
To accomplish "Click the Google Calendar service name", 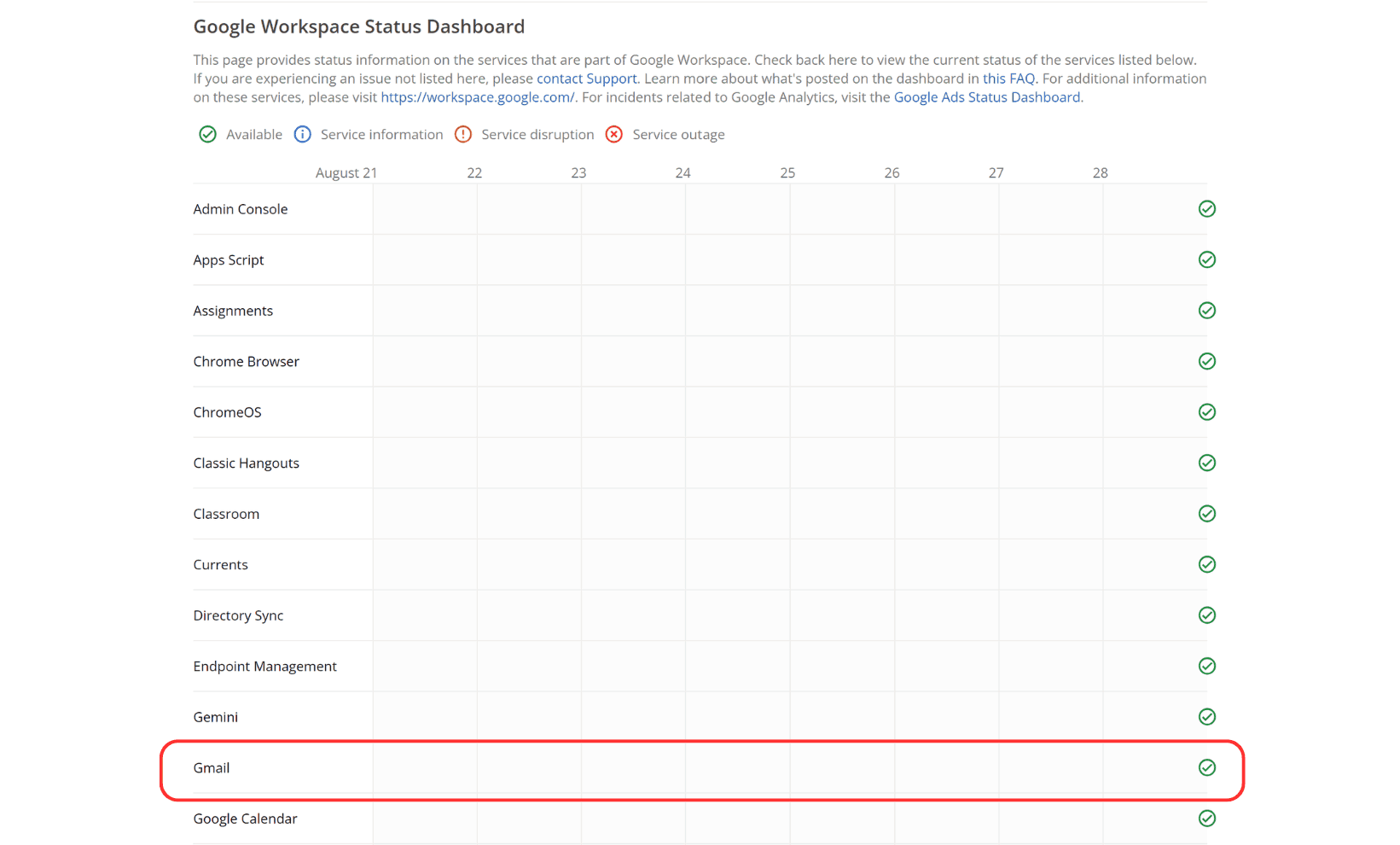I will [245, 819].
